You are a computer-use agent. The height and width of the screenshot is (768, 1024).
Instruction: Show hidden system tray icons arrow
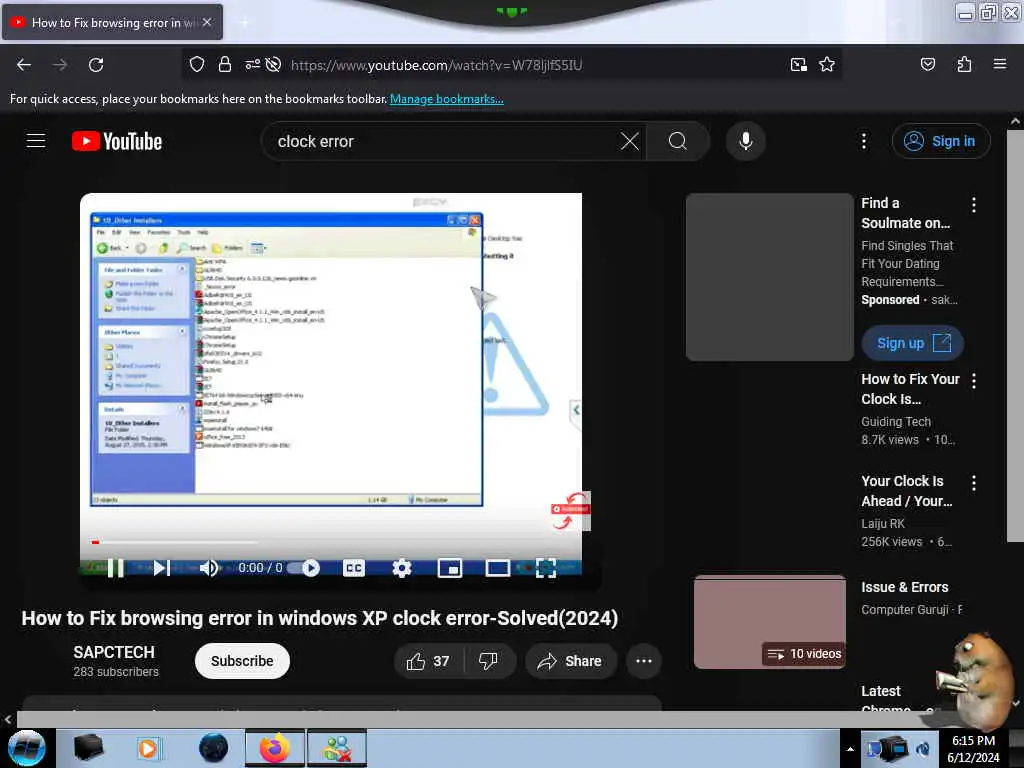pos(850,749)
